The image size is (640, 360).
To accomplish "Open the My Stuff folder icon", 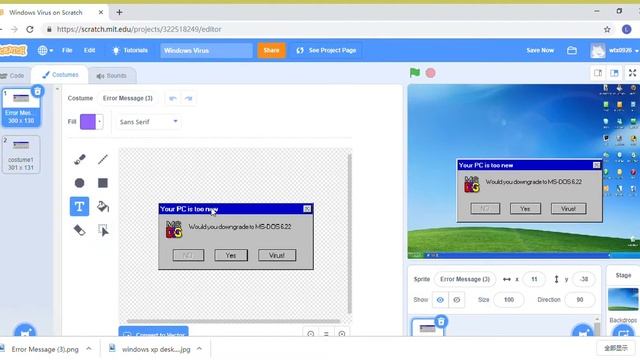I will [x=572, y=50].
